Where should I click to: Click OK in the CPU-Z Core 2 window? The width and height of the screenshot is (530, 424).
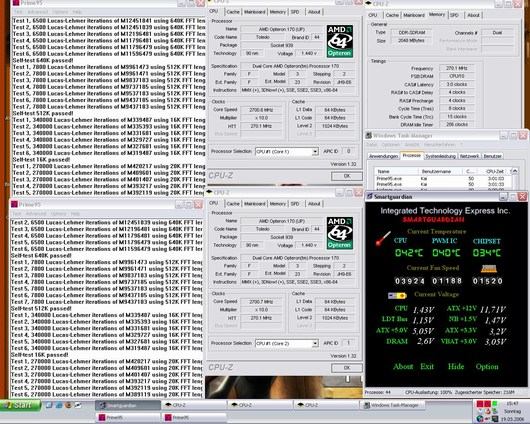[347, 368]
